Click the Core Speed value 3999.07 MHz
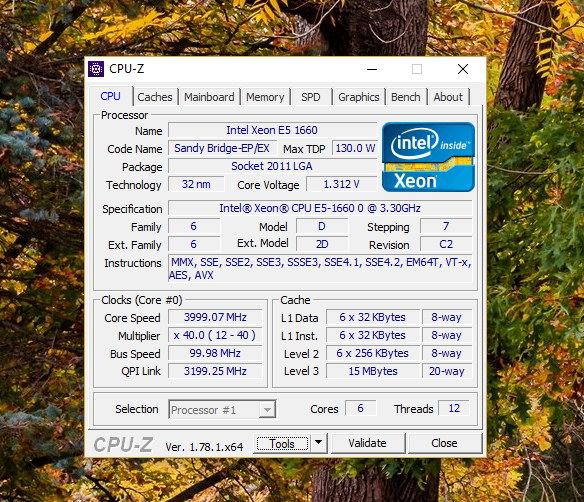Screen dimensions: 584x502 pos(215,317)
